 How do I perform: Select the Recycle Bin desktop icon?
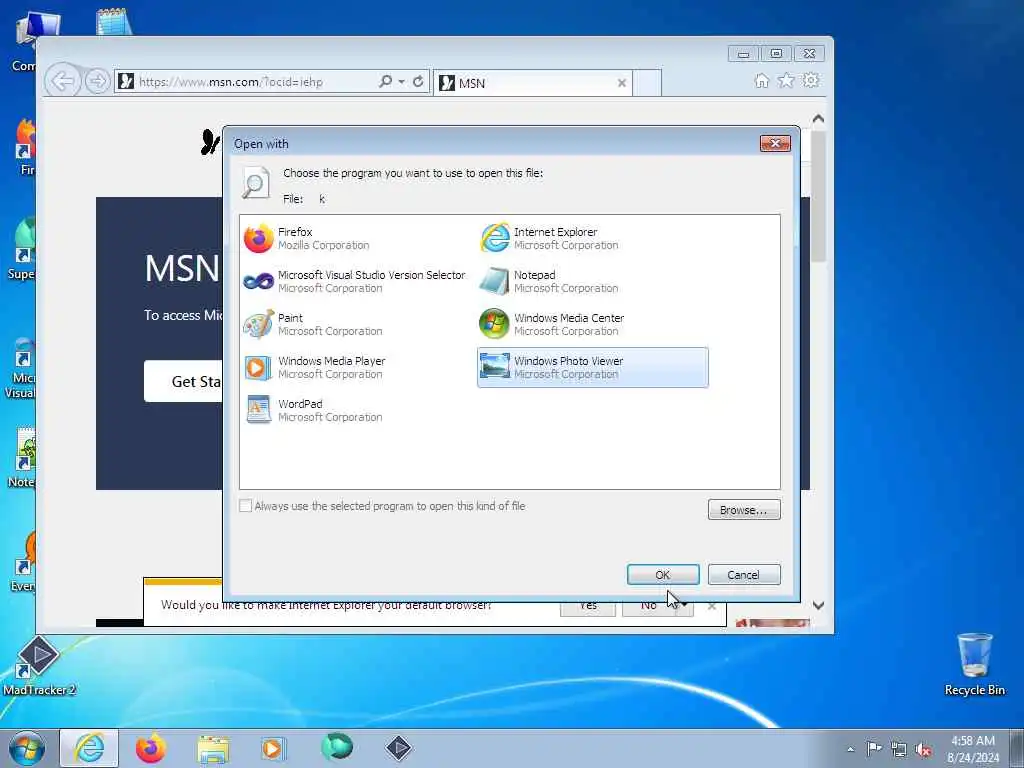click(x=974, y=664)
